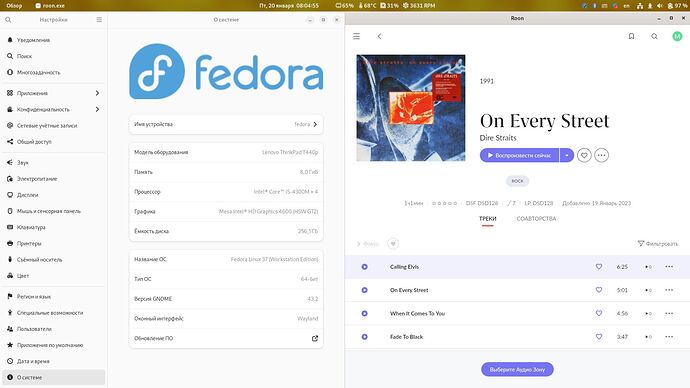Screen dimensions: 690x388
Task: Go back in Roon navigation
Action: pos(379,37)
